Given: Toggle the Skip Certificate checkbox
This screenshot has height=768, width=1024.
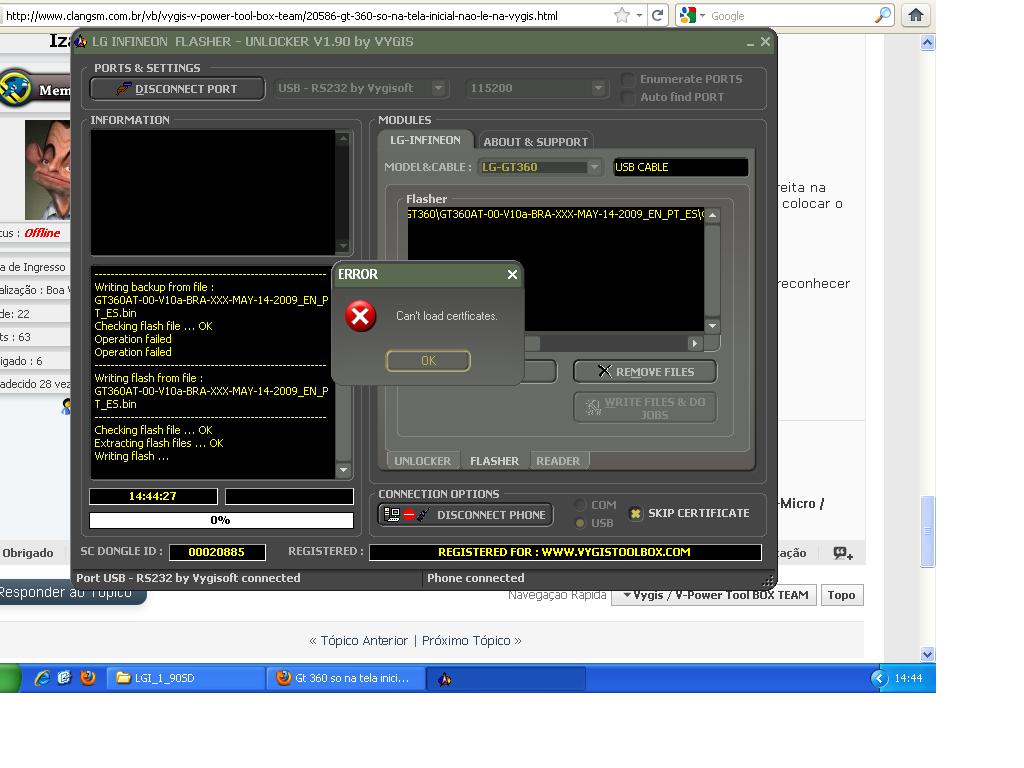Looking at the screenshot, I should [635, 514].
